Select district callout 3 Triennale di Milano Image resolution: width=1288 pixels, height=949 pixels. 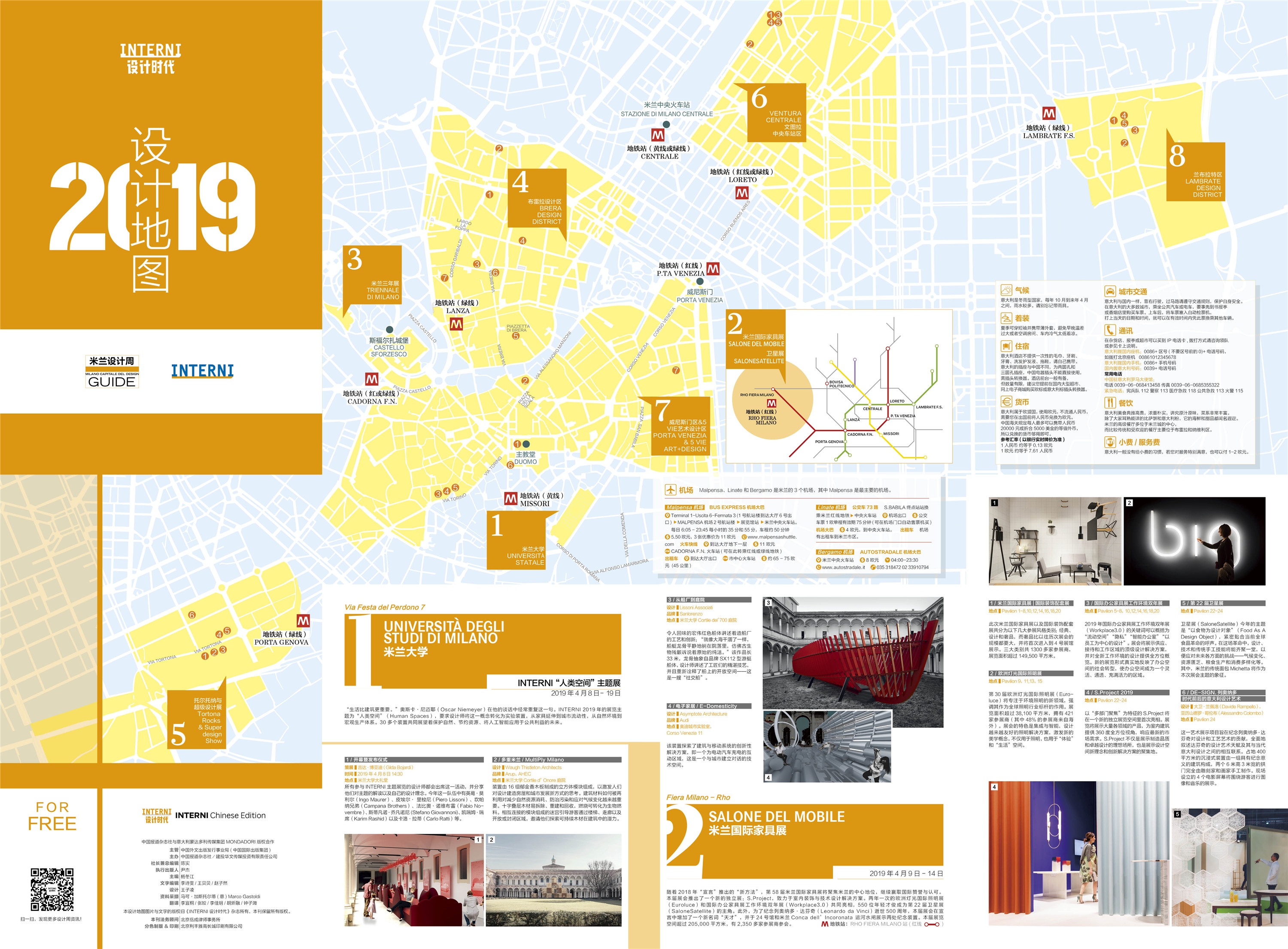372,275
